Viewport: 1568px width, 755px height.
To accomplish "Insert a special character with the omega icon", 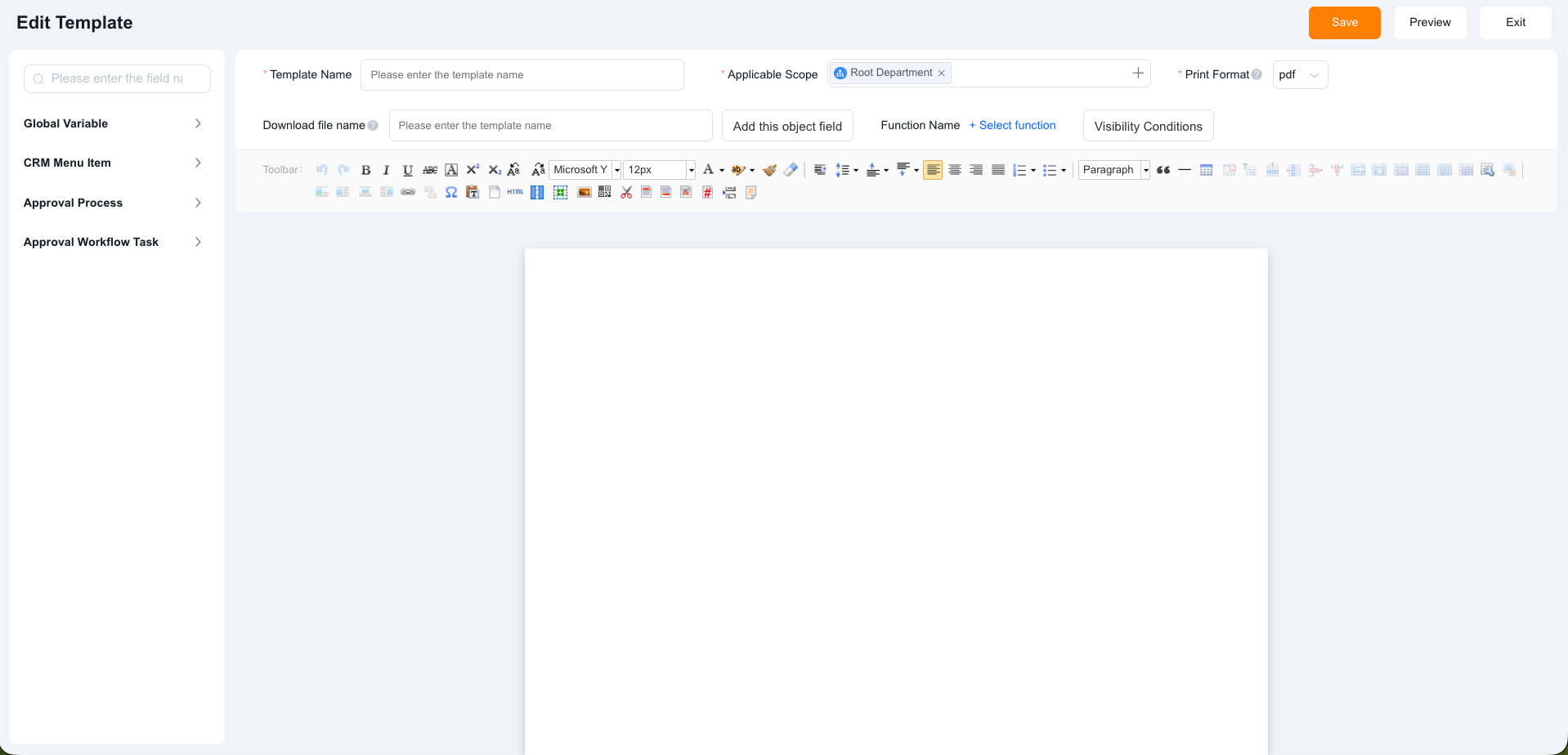I will pos(451,192).
